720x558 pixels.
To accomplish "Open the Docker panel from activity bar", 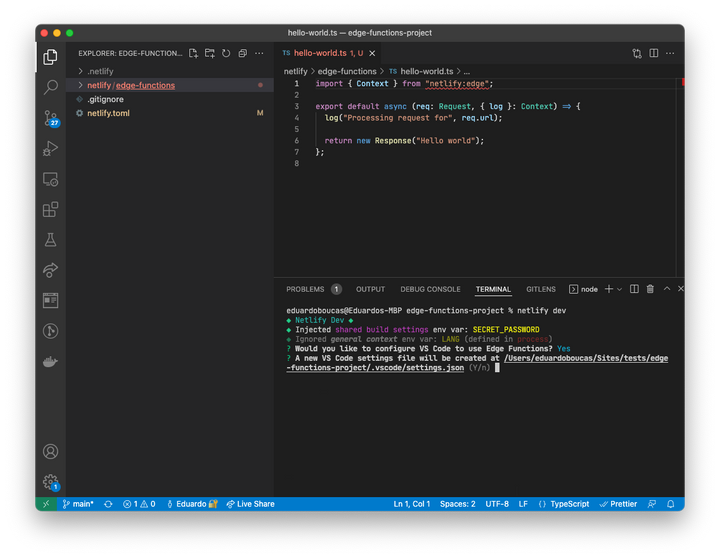I will [50, 362].
